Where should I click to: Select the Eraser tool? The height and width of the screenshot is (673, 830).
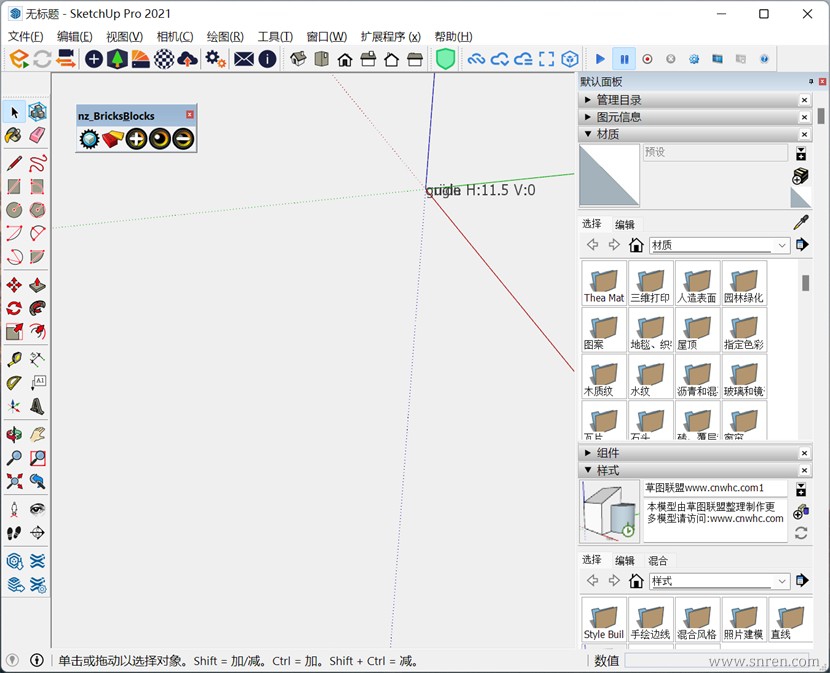tap(37, 135)
